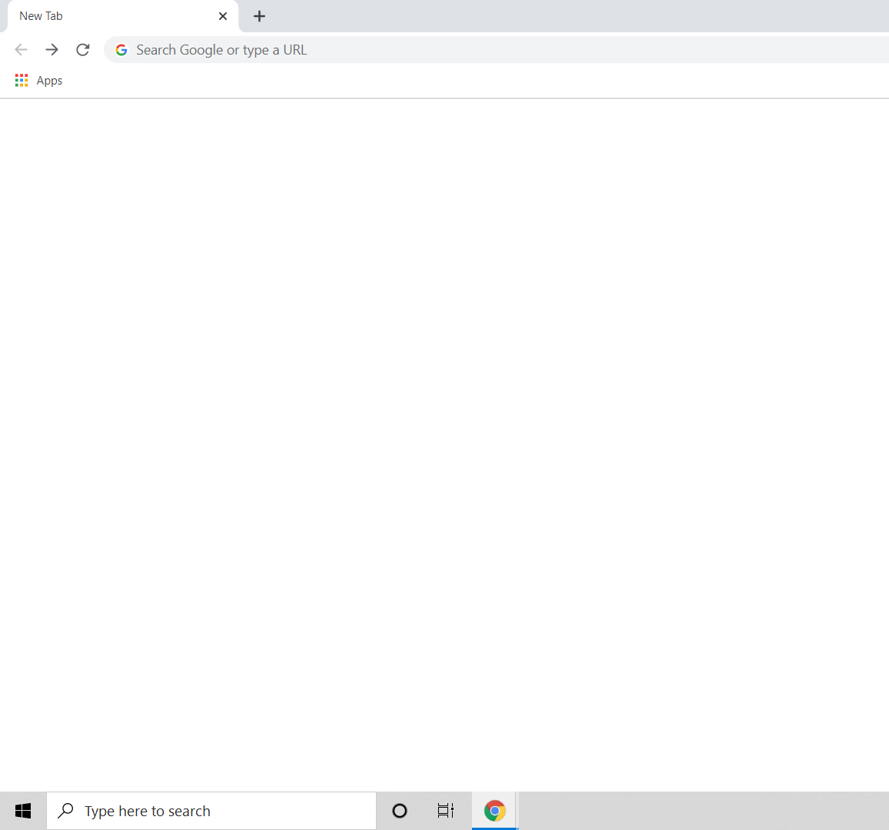Open Task View on the taskbar
Screen dimensions: 889x830
coord(446,811)
